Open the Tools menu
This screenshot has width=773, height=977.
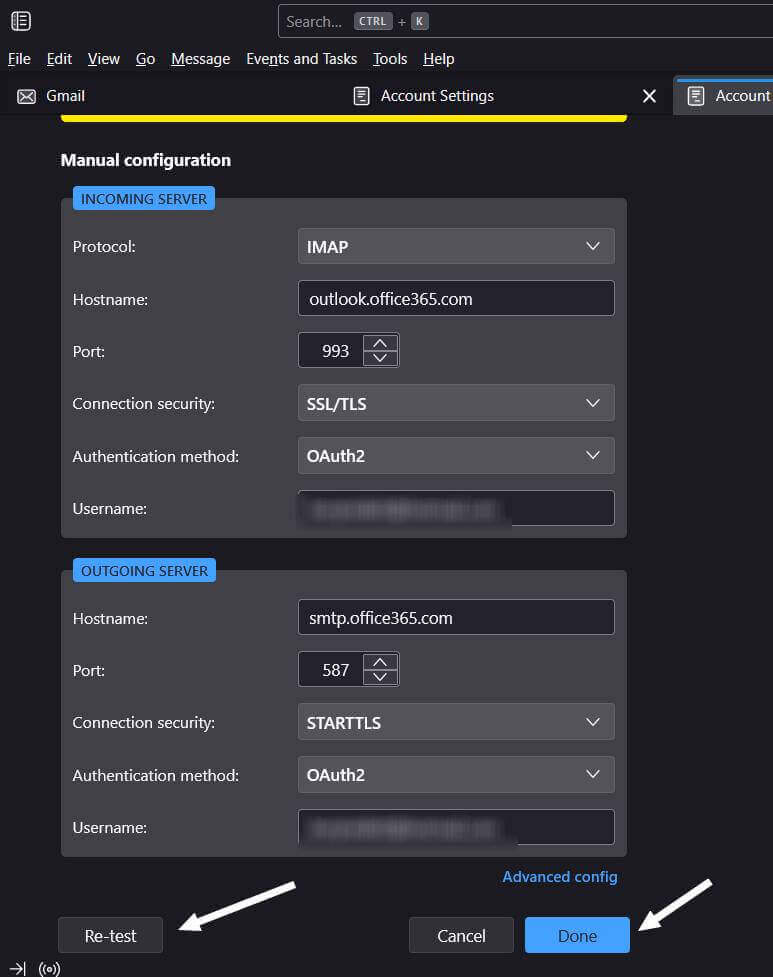pos(390,59)
